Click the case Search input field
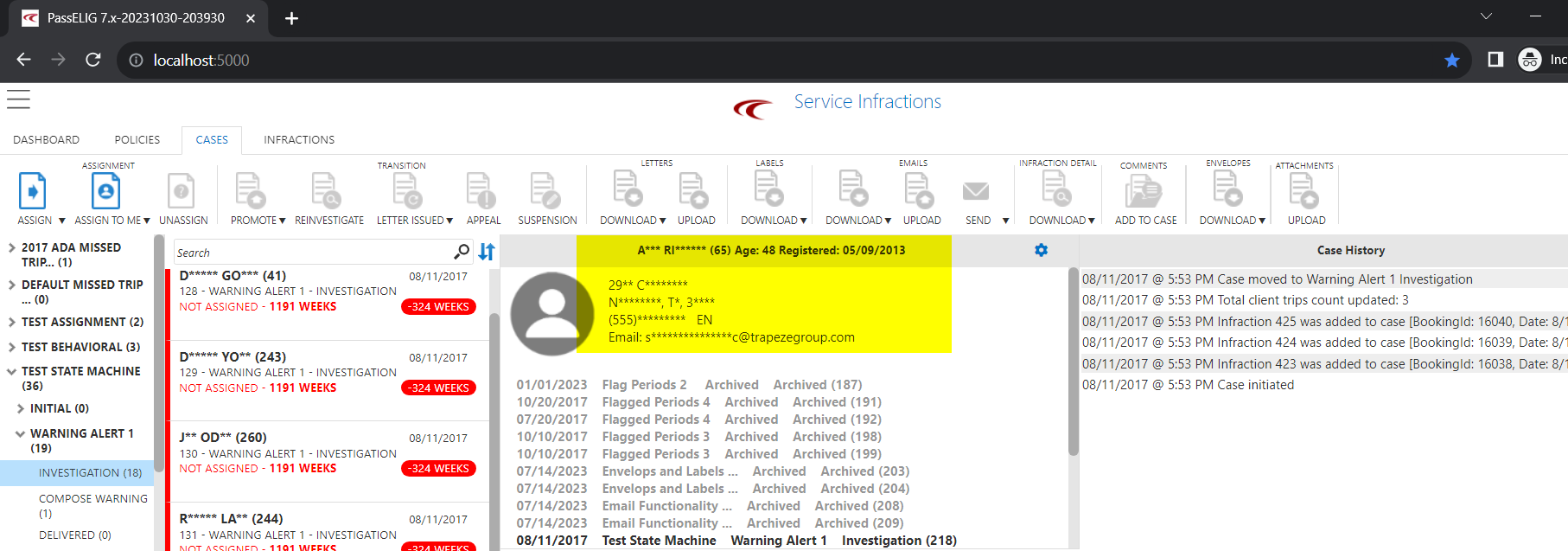Image resolution: width=1568 pixels, height=551 pixels. coord(311,253)
